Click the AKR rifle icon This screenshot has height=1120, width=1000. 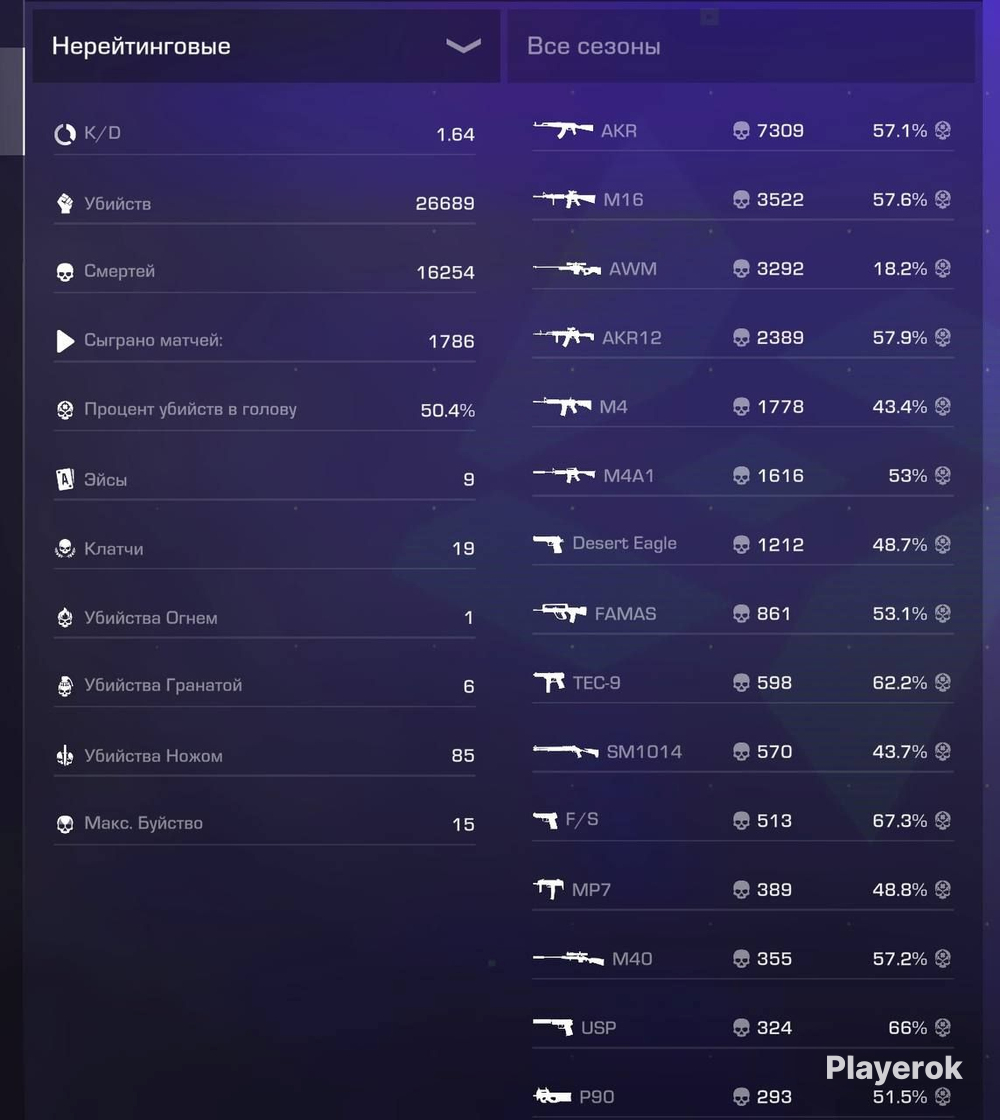click(x=563, y=130)
